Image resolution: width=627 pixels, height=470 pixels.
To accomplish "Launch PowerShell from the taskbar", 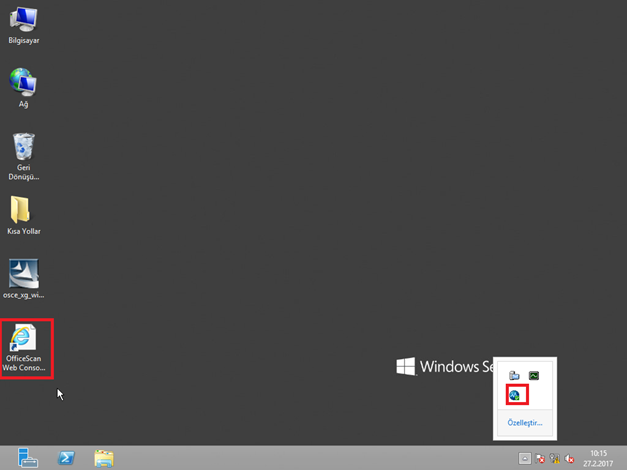I will [66, 458].
